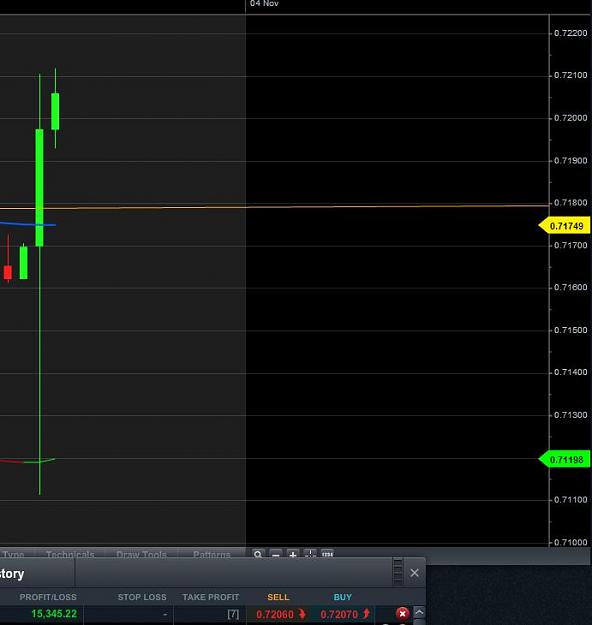Screen dimensions: 592x625
Task: Click the 0.71000 price axis label
Action: point(570,542)
